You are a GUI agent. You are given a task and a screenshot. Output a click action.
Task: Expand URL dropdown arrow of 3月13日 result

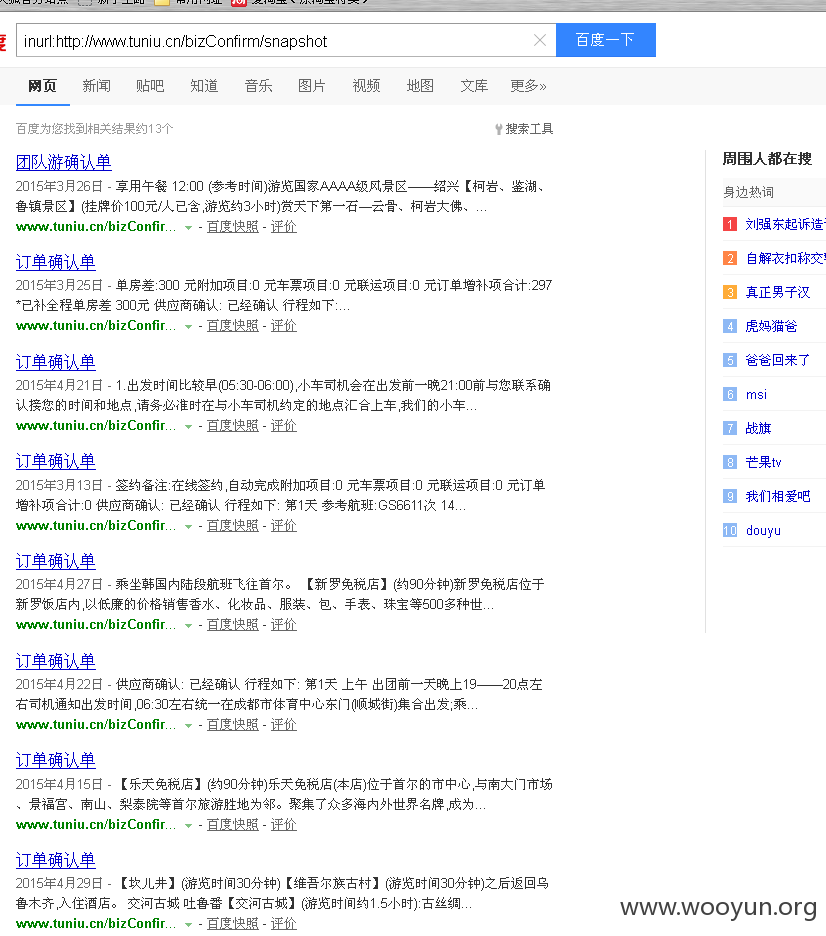click(x=189, y=526)
